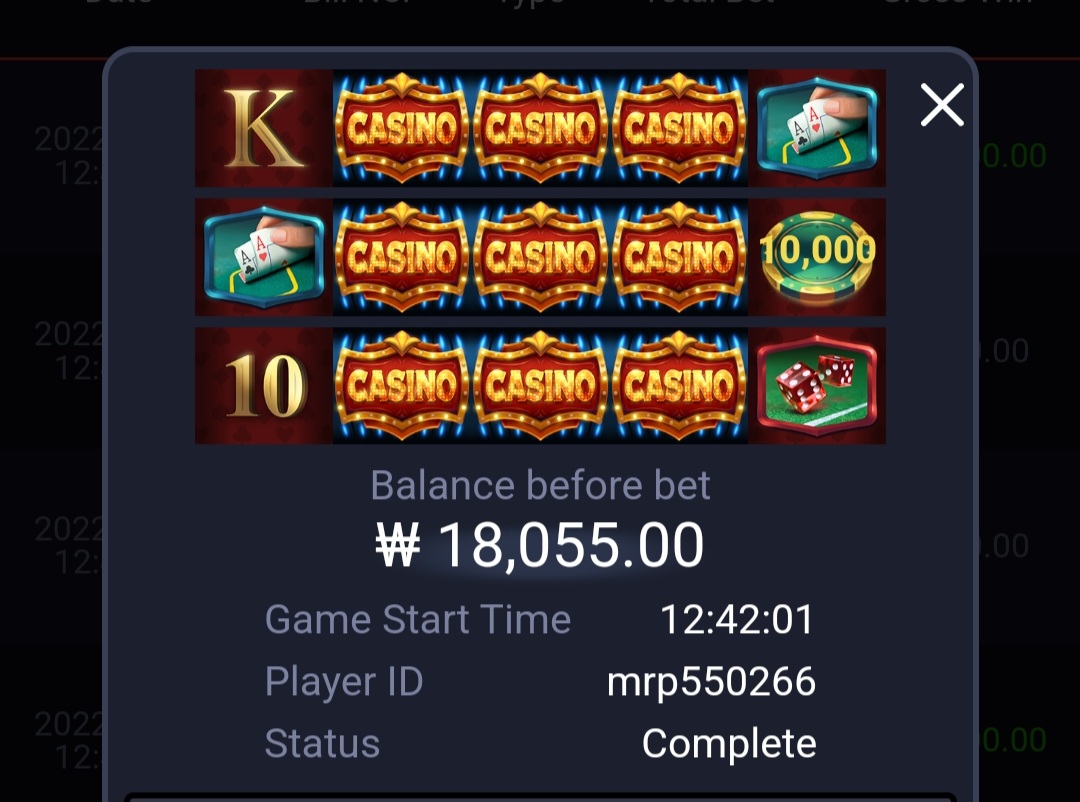Screen dimensions: 1080x802
Task: Tap the Complete status value
Action: coord(729,744)
